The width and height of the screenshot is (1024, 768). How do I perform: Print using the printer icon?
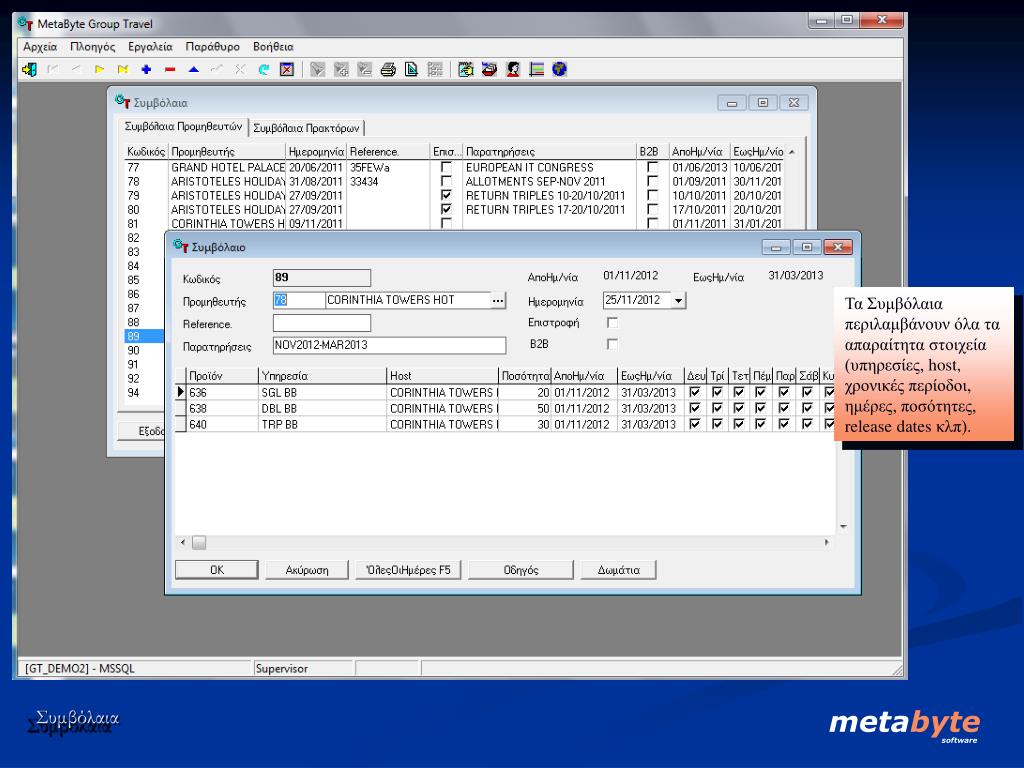tap(388, 69)
